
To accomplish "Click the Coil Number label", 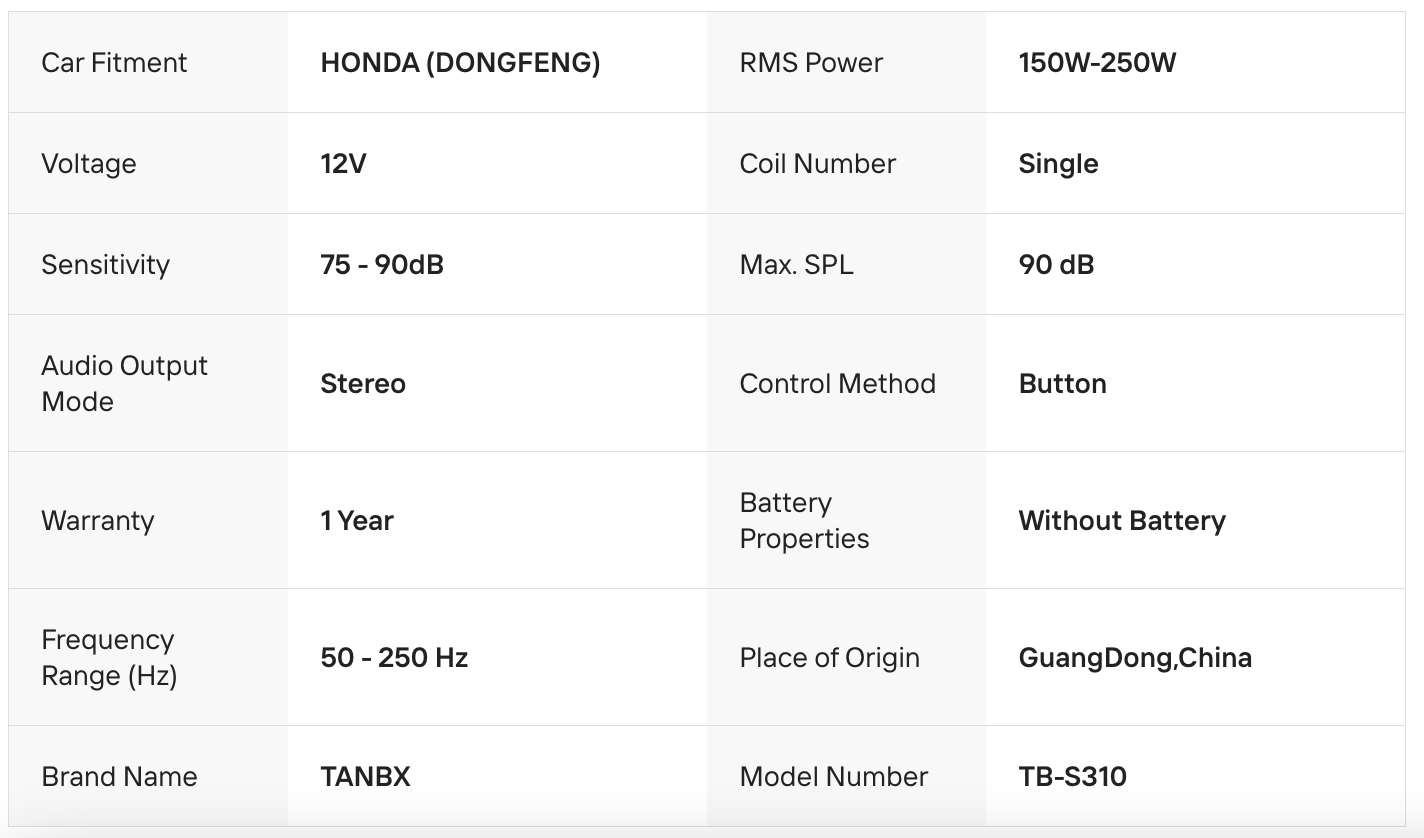I will coord(817,164).
